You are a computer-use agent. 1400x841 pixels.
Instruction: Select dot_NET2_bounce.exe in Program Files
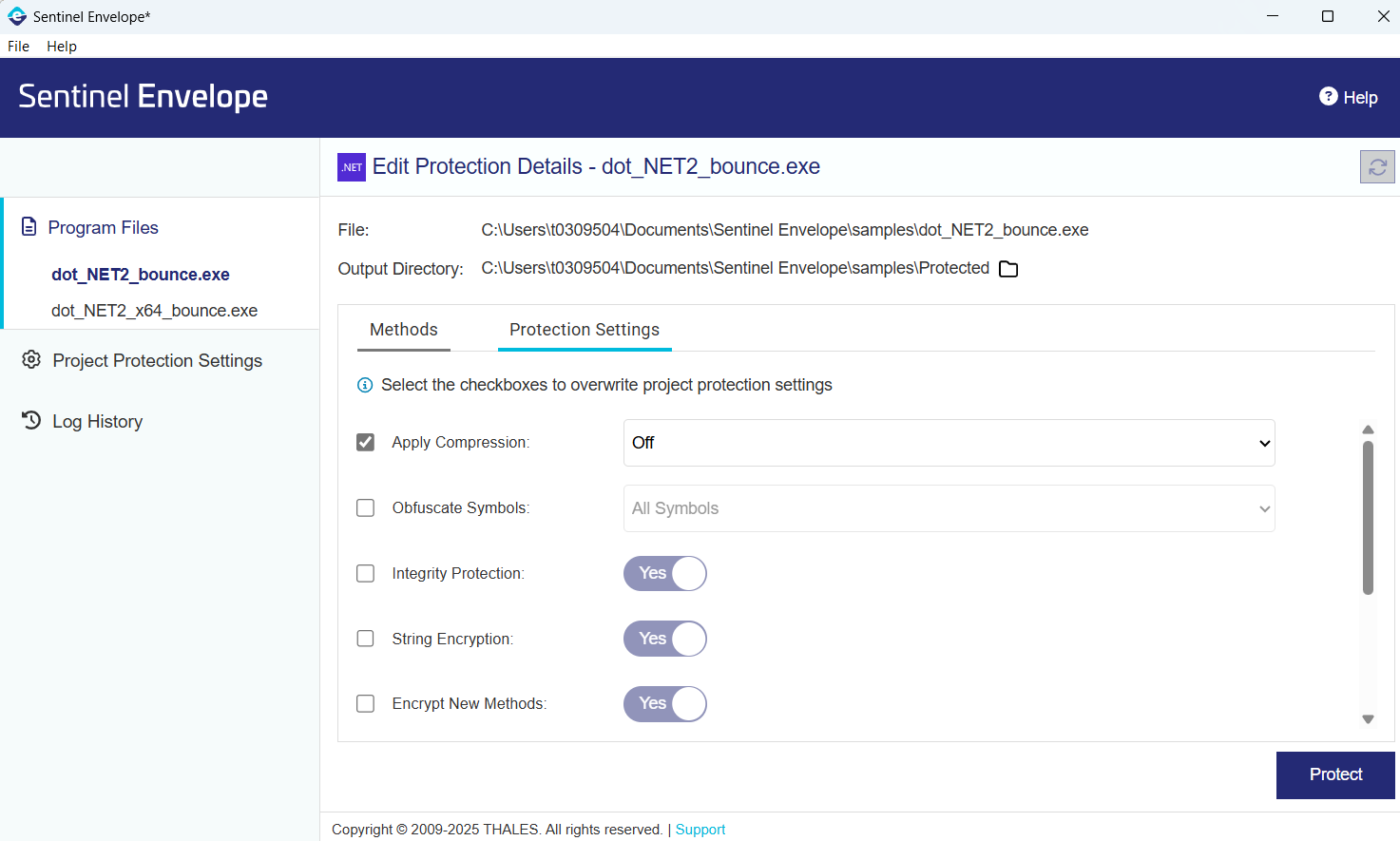(x=141, y=275)
